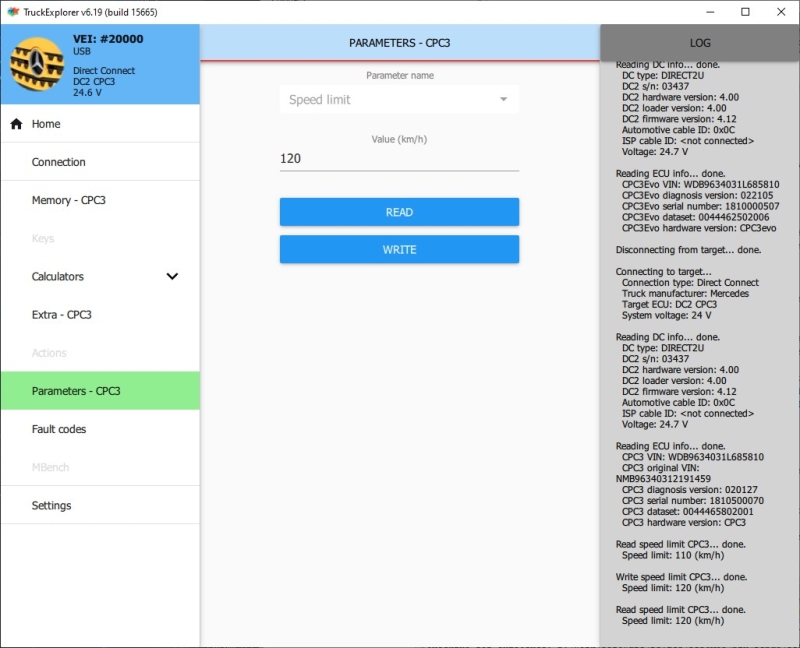
Task: Click log line 'CPC3Evo dataset: 0044462502006'
Action: point(695,217)
